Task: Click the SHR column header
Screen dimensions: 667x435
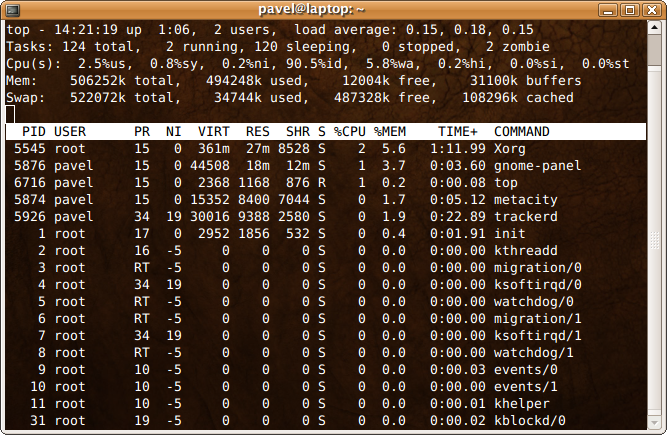Action: [298, 132]
